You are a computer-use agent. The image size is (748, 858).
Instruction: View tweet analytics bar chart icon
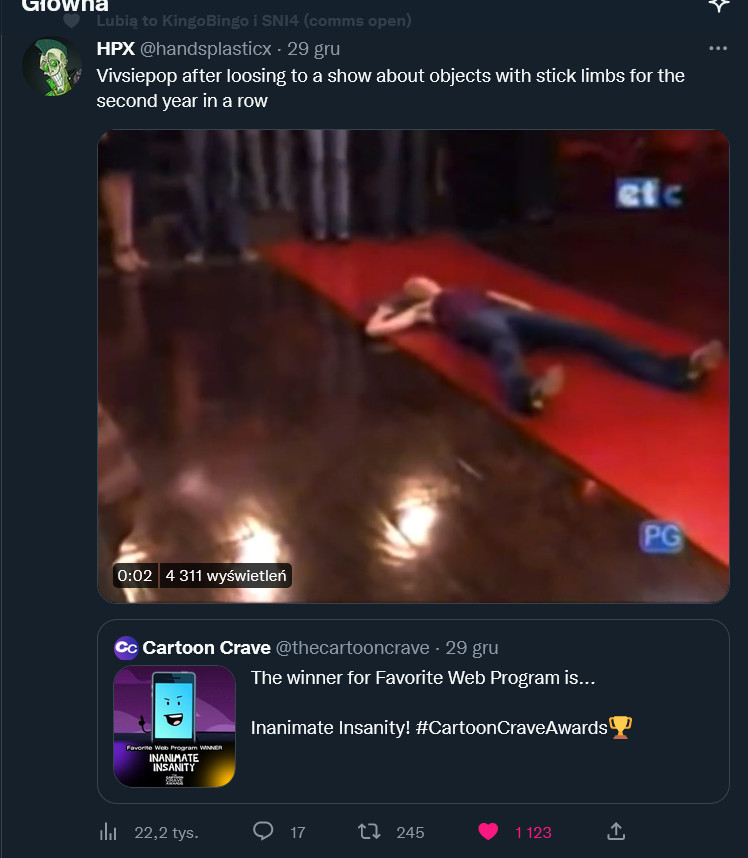coord(109,832)
